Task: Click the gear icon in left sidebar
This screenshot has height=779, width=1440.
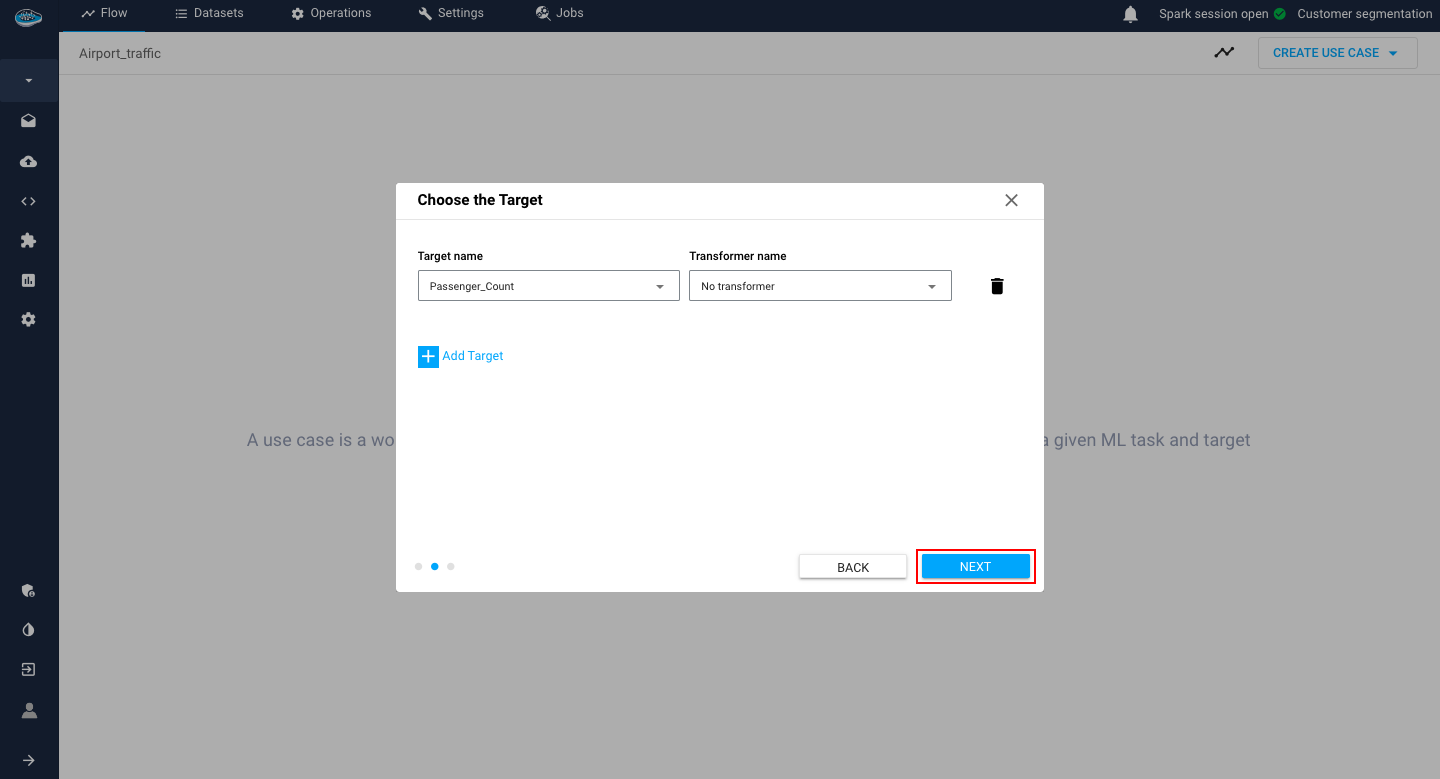Action: pos(29,320)
